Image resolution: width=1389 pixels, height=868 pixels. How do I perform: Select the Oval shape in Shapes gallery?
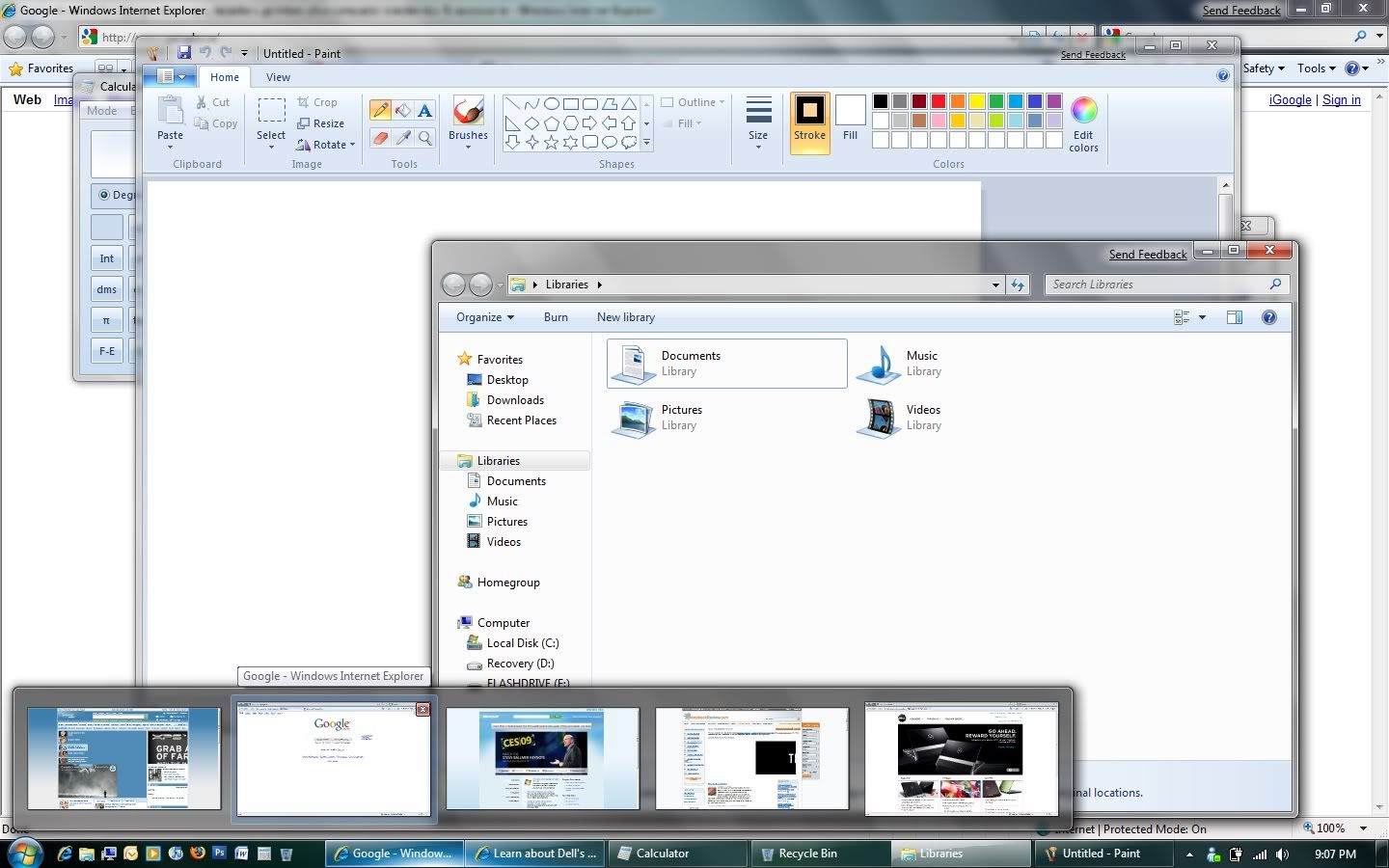(552, 104)
